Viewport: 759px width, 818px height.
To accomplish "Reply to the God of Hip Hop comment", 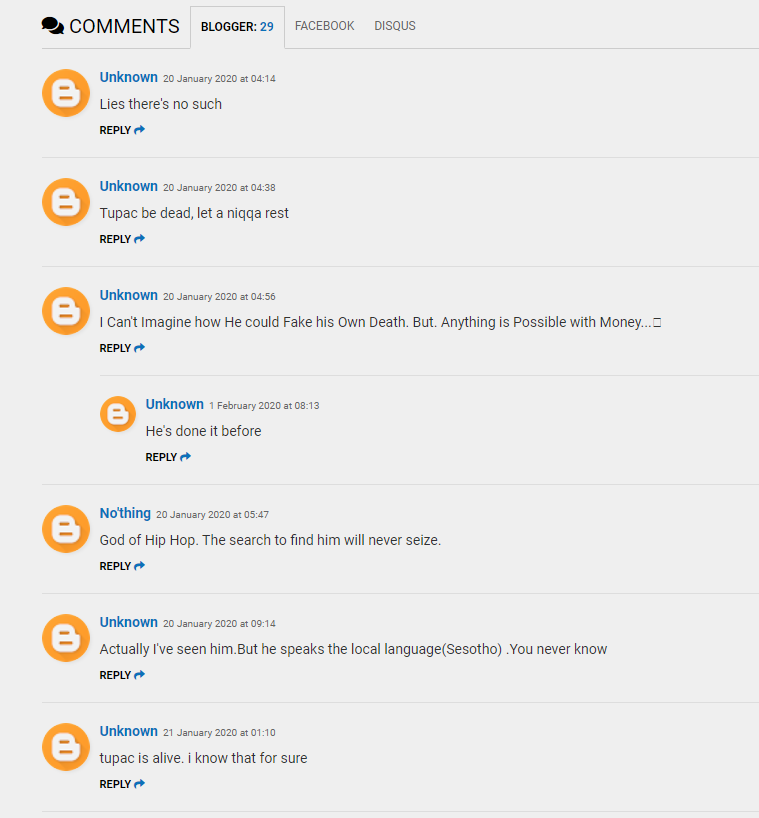I will (x=122, y=566).
